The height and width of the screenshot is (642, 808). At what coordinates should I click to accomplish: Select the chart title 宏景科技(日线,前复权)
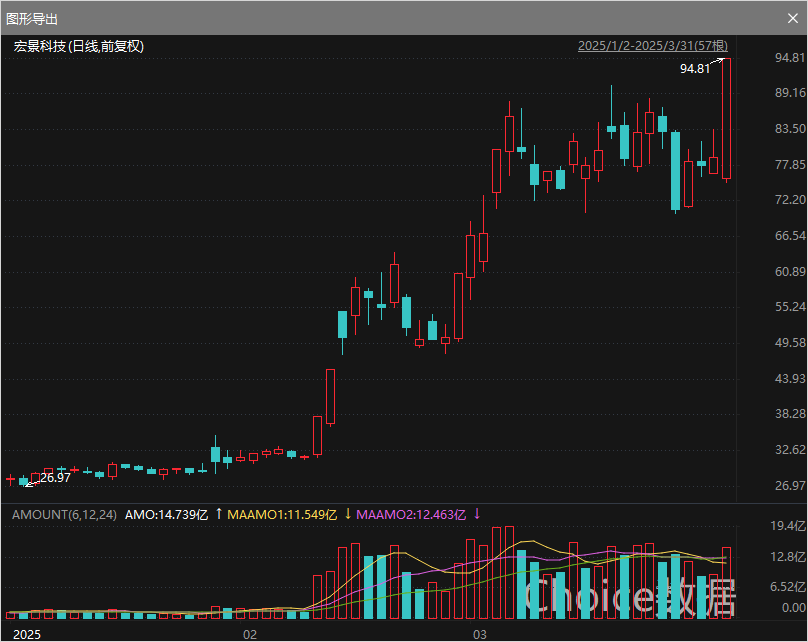click(78, 46)
